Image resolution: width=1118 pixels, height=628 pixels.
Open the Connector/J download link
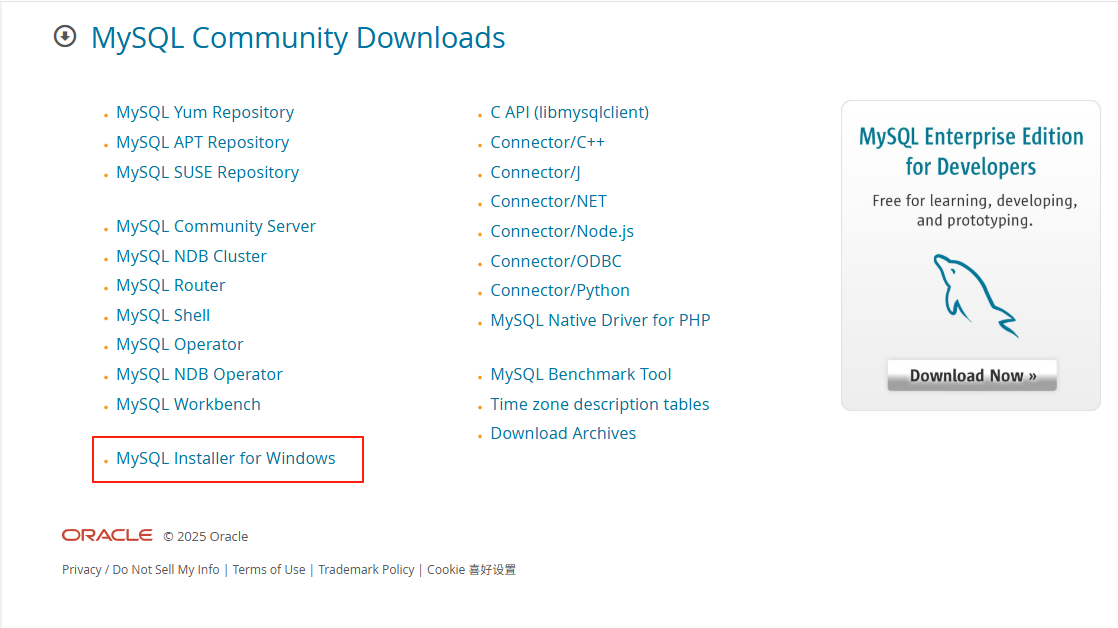click(535, 173)
